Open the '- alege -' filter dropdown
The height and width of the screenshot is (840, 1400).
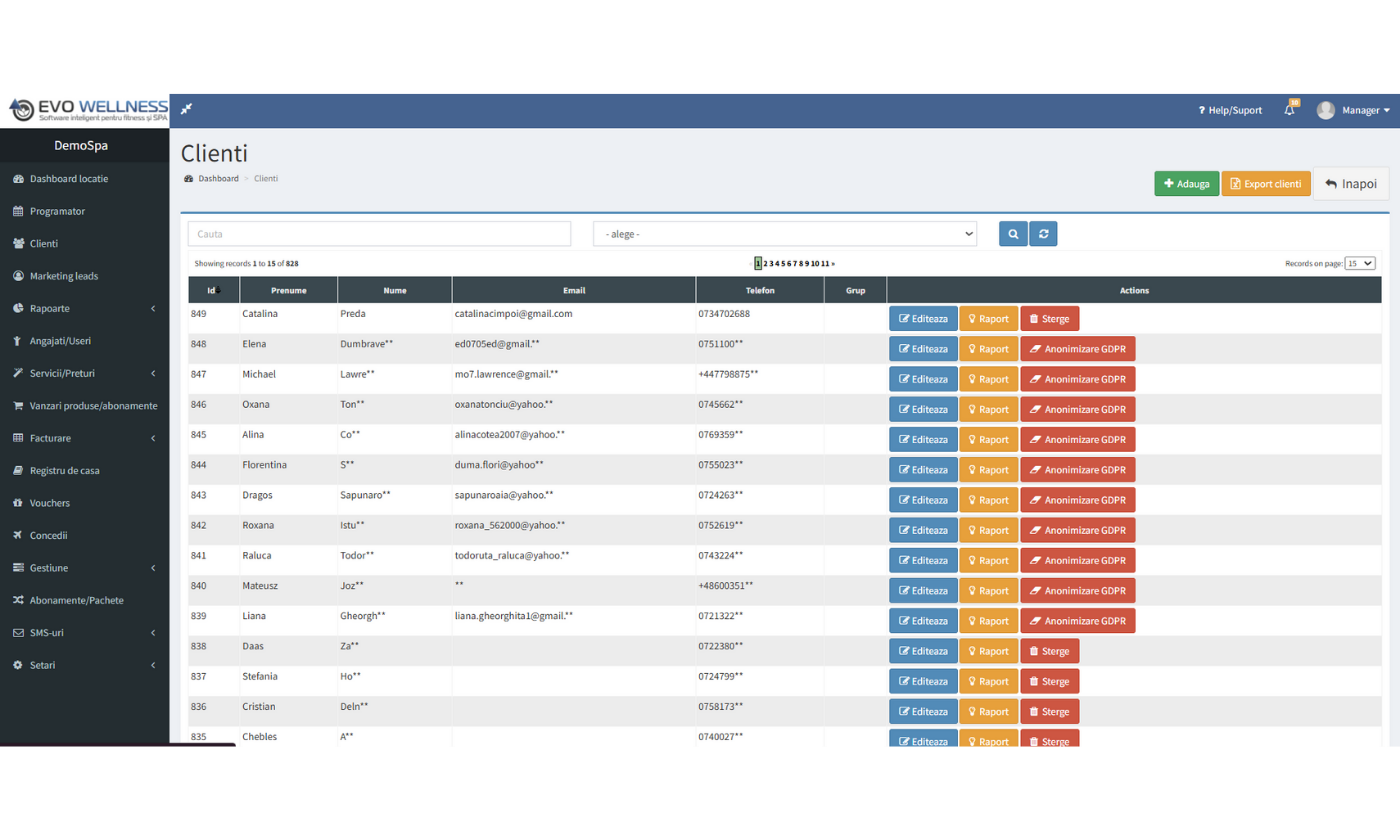[784, 234]
